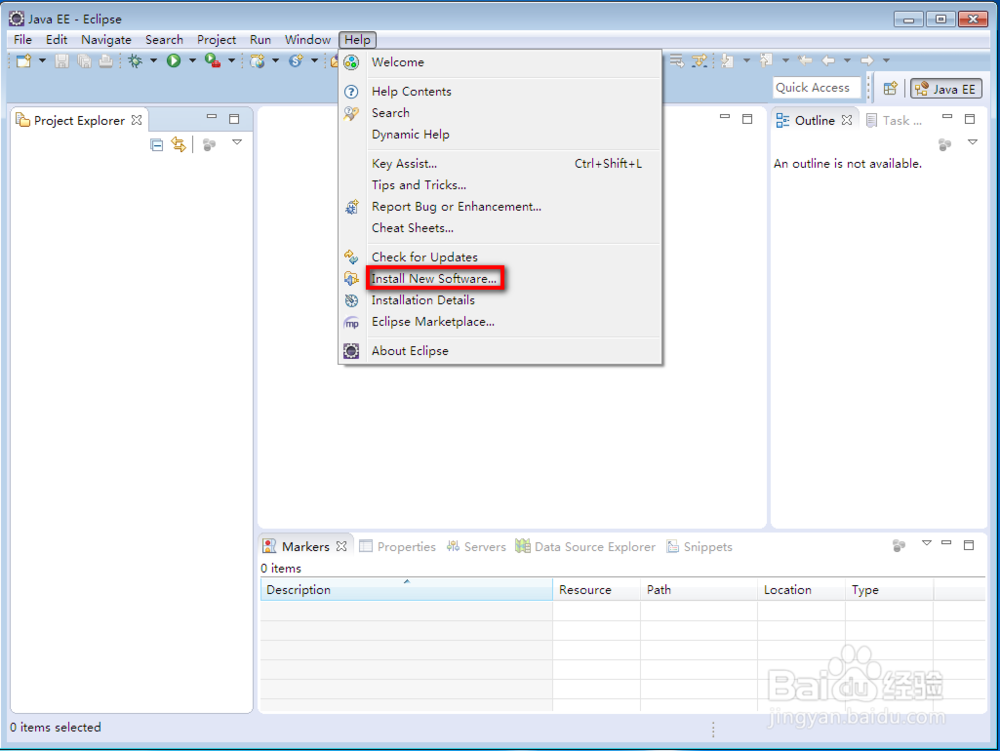
Task: Click the Open Perspective icon
Action: (890, 89)
